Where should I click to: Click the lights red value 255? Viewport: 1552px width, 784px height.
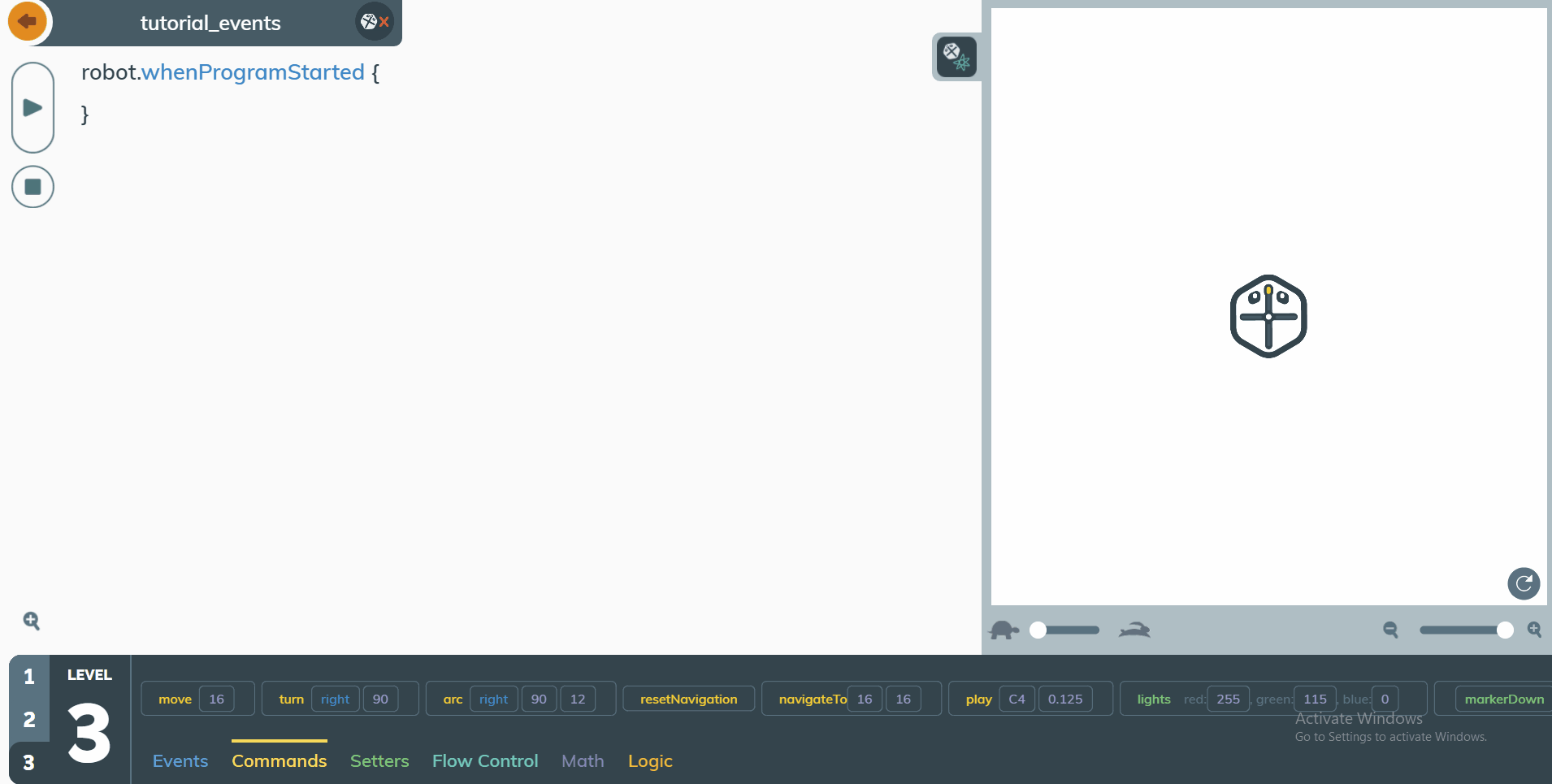(1228, 700)
